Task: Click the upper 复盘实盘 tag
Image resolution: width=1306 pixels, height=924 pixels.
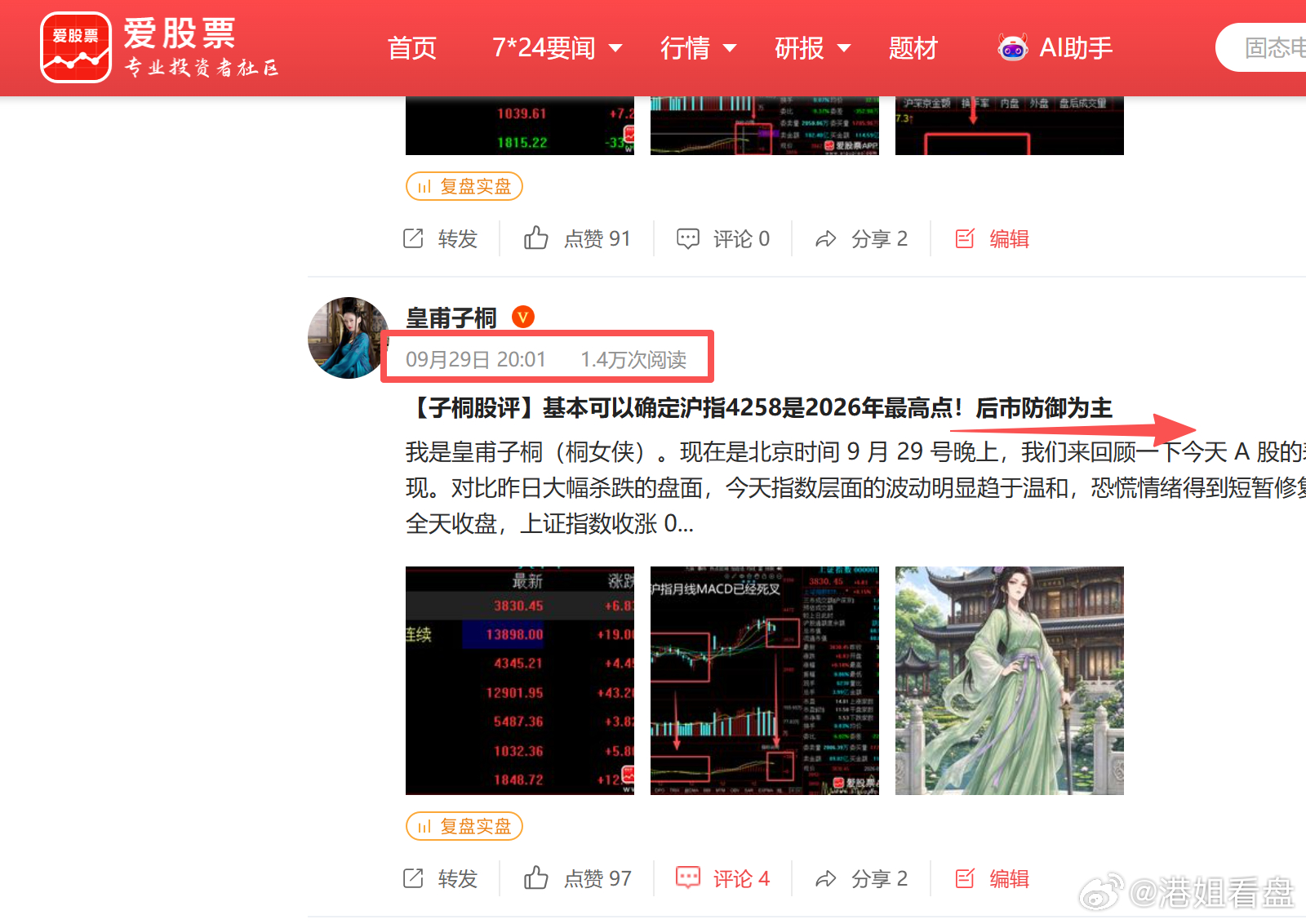Action: 464,186
